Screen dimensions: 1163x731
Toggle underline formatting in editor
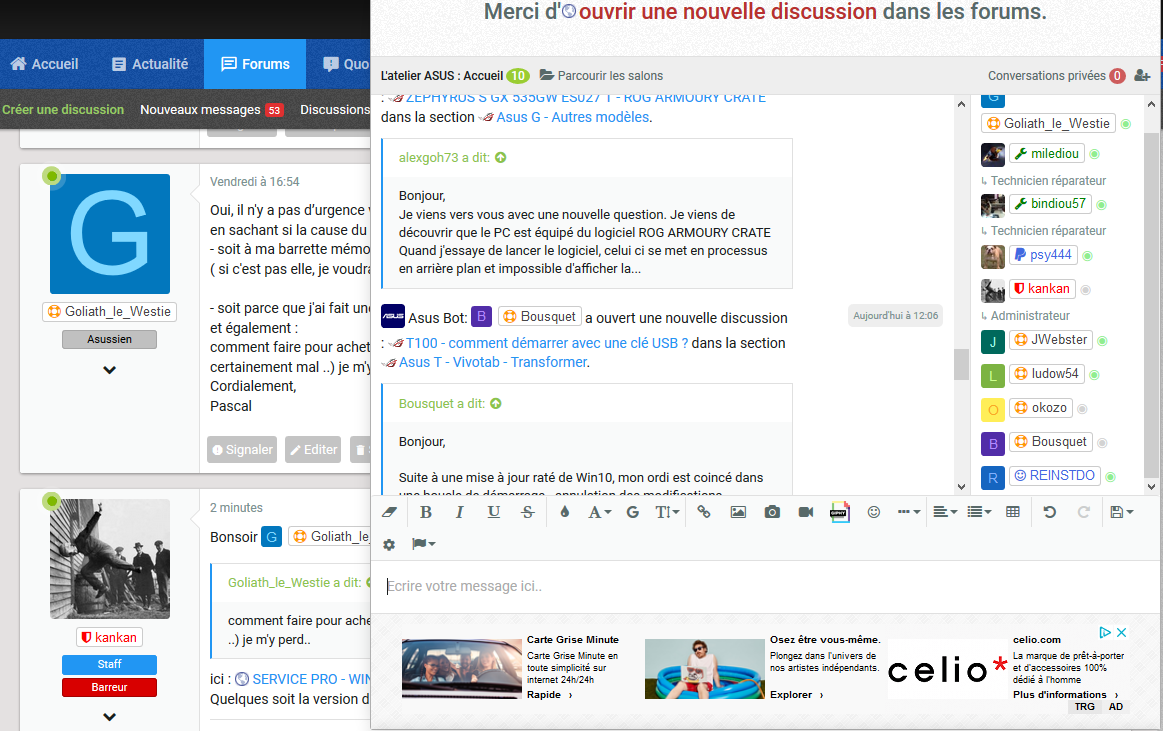493,512
